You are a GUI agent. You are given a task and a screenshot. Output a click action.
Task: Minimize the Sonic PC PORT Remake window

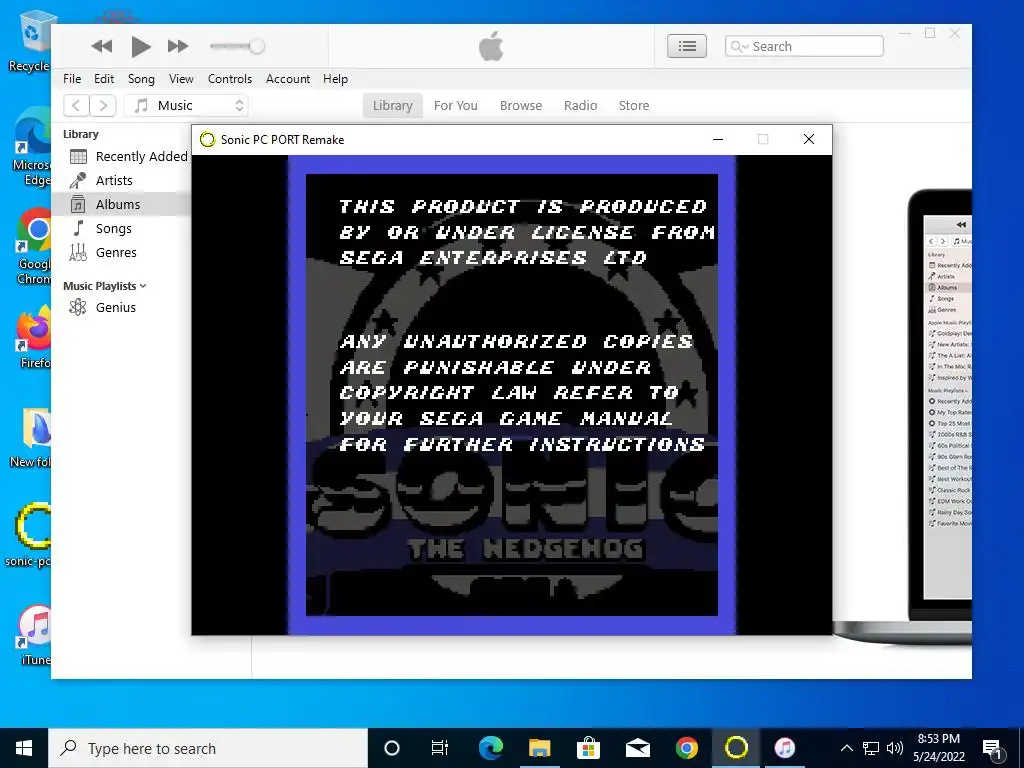(x=718, y=139)
